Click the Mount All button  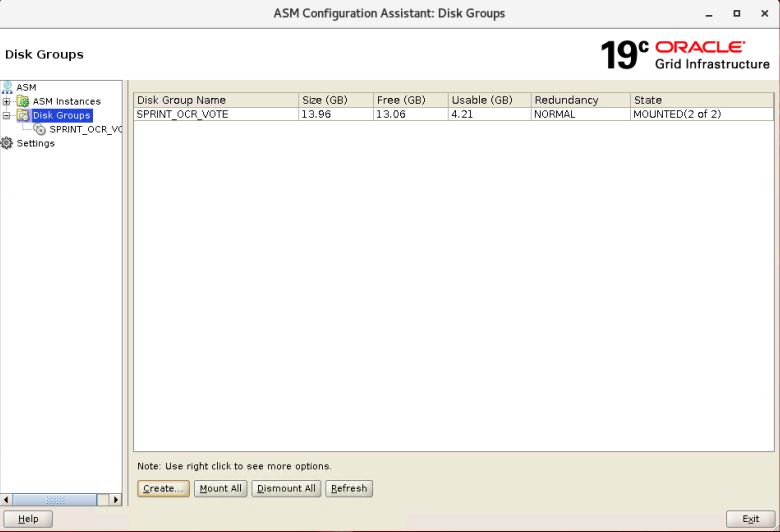tap(220, 489)
